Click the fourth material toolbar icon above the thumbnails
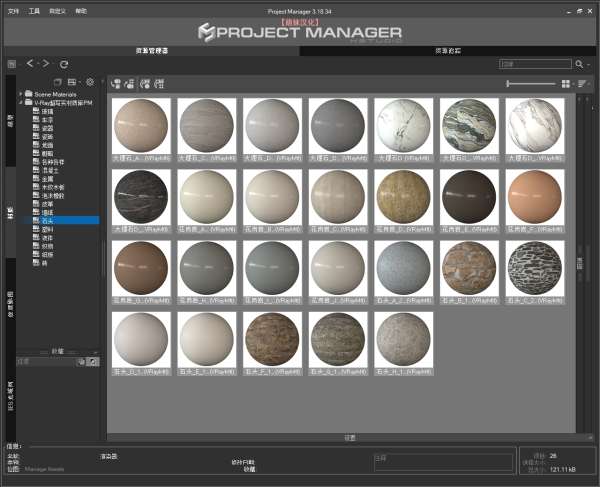The image size is (600, 487). (x=159, y=83)
